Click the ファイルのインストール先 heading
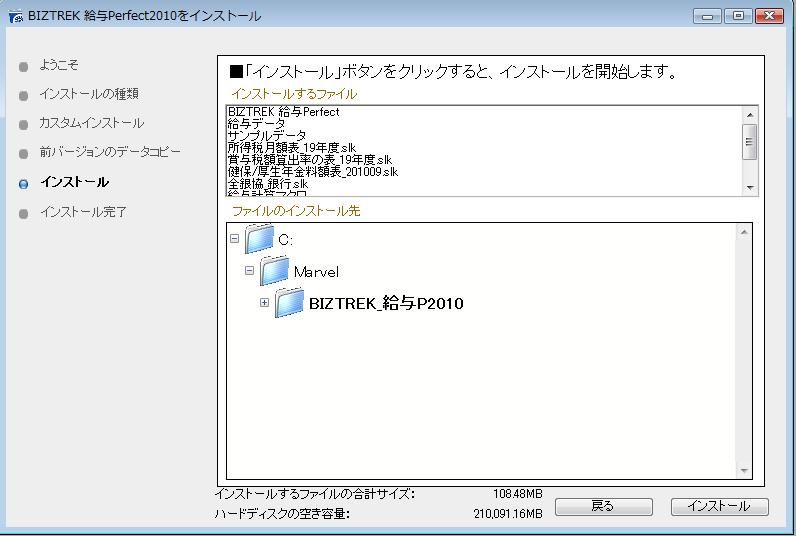Screen dimensions: 796x536 click(296, 211)
